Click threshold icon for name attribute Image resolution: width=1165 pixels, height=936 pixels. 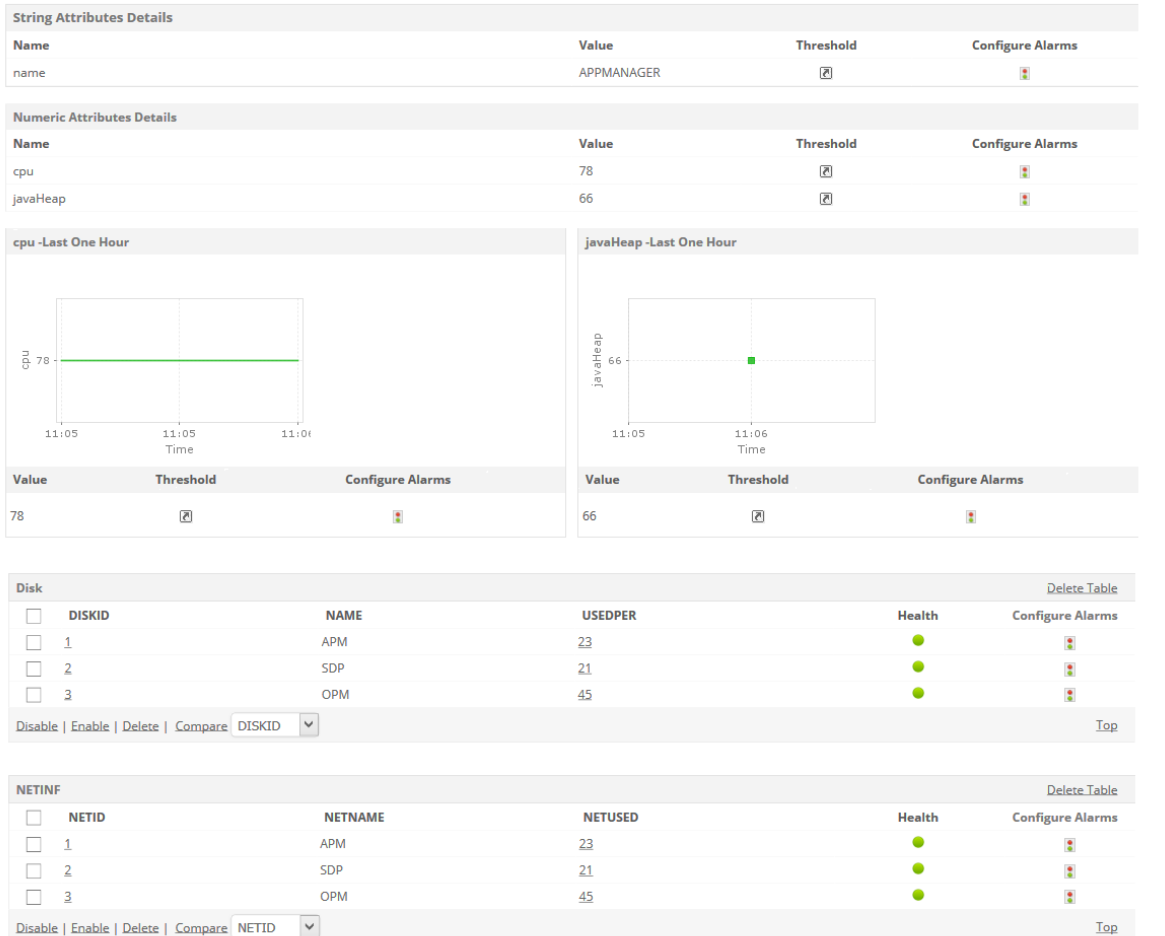(x=826, y=73)
